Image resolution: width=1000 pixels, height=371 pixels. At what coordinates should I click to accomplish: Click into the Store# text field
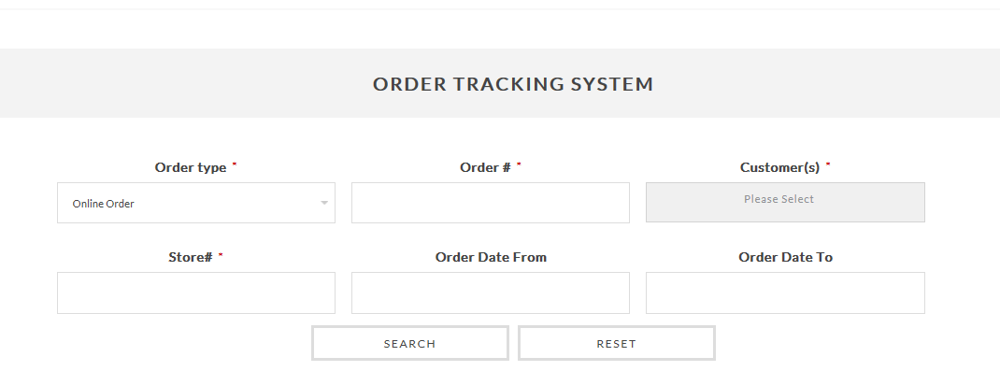click(x=196, y=293)
